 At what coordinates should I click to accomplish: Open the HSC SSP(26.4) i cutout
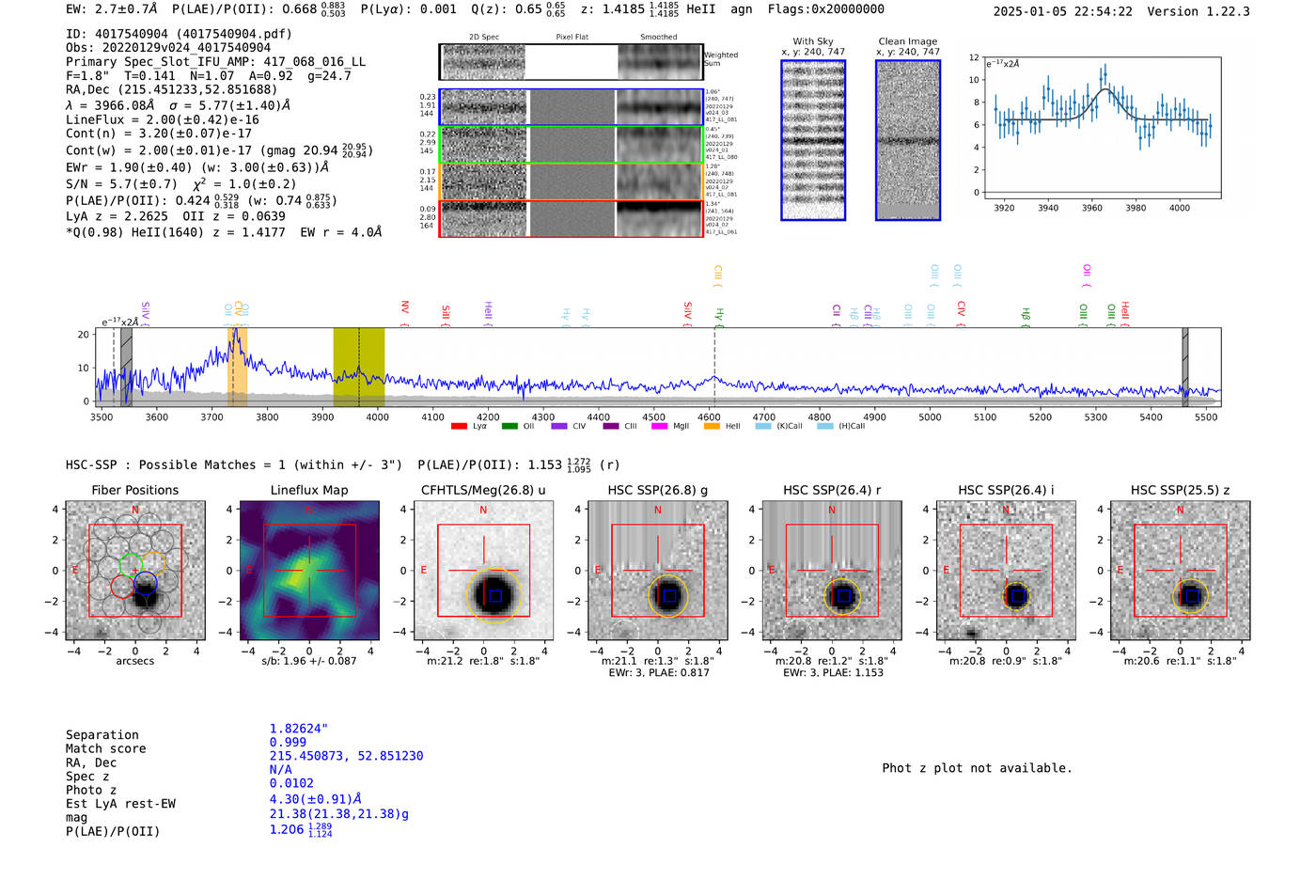[x=1006, y=571]
